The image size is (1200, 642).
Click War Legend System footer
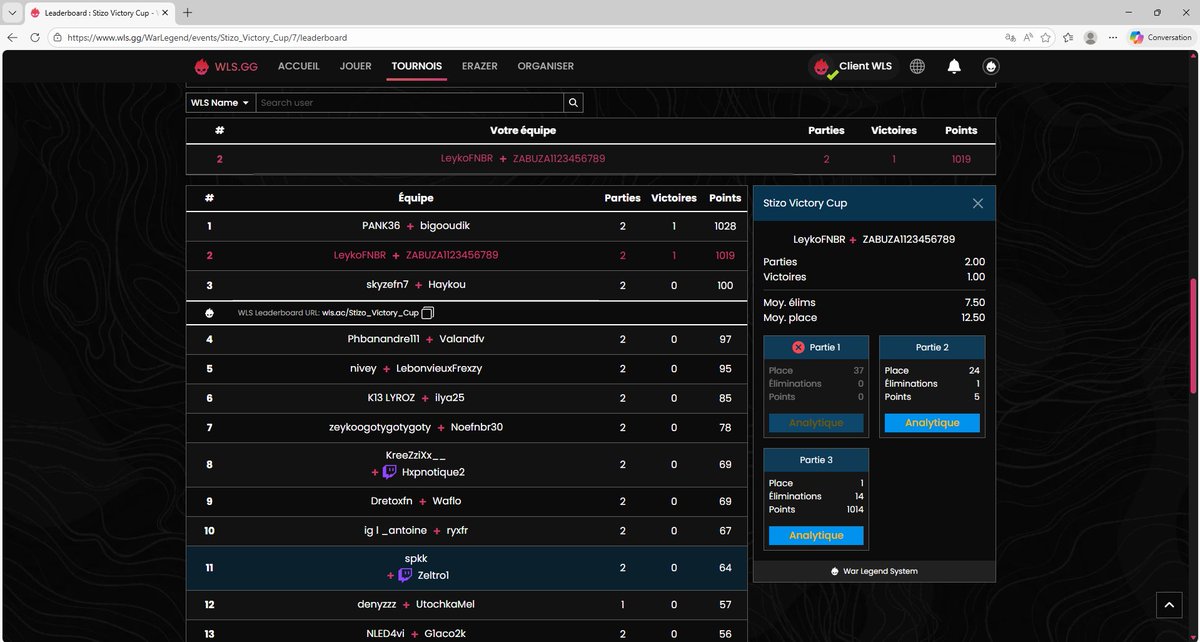pyautogui.click(x=874, y=571)
